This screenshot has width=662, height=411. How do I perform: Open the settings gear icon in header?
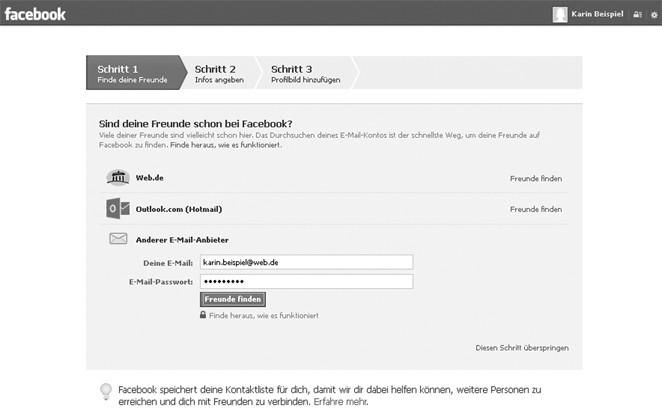pyautogui.click(x=654, y=15)
